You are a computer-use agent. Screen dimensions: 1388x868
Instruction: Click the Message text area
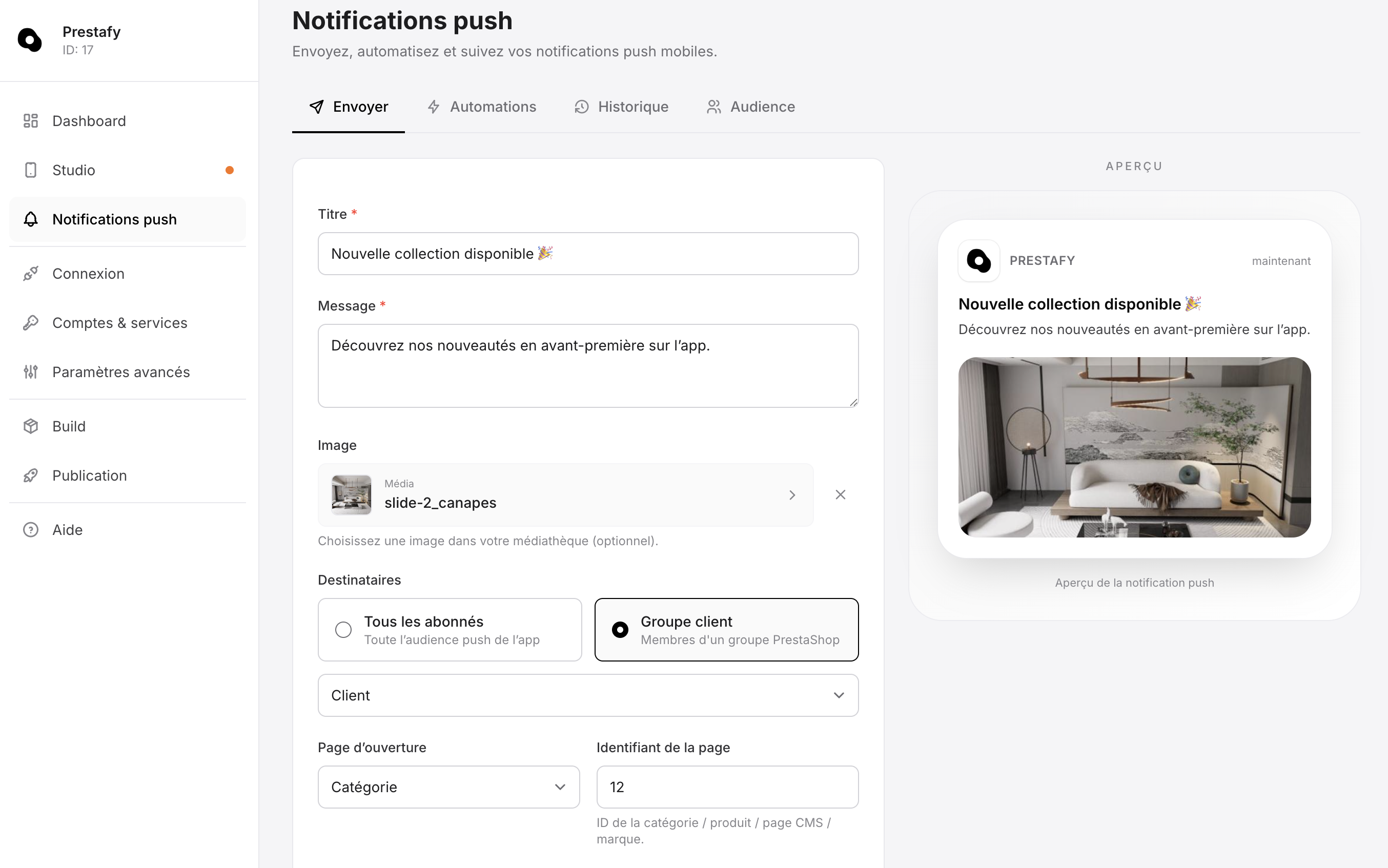(x=588, y=366)
